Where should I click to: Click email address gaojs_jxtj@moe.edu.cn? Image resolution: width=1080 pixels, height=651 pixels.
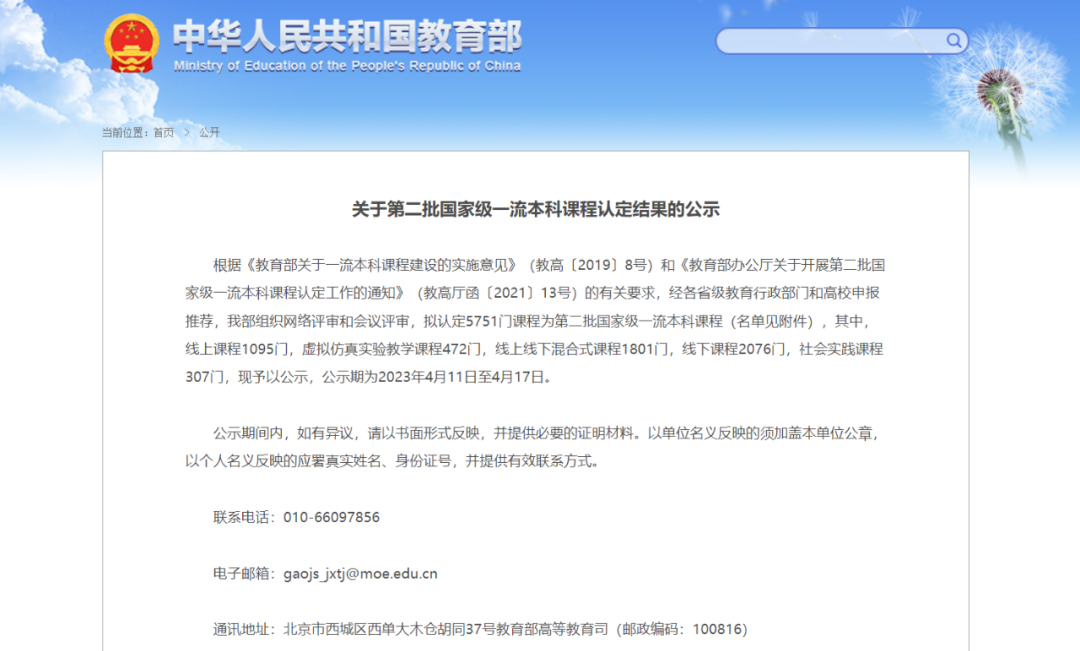(361, 573)
